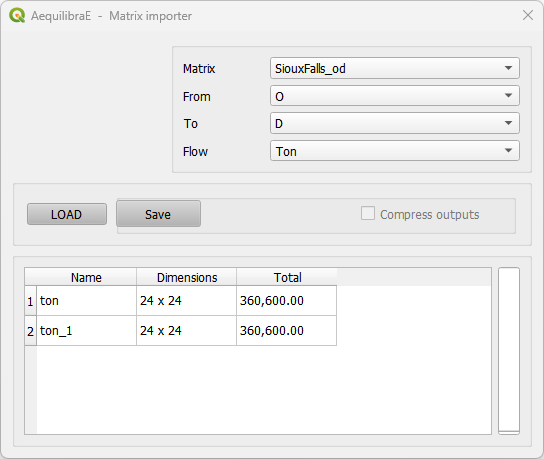Toggle the Compress outputs checkbox
Screen dimensions: 544x459
(368, 213)
